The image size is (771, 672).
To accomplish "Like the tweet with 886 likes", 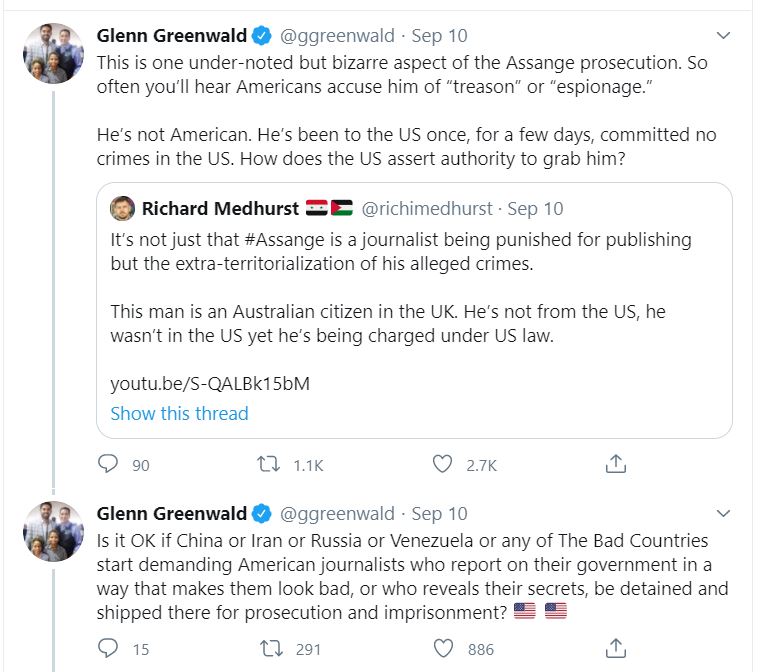I will click(443, 648).
